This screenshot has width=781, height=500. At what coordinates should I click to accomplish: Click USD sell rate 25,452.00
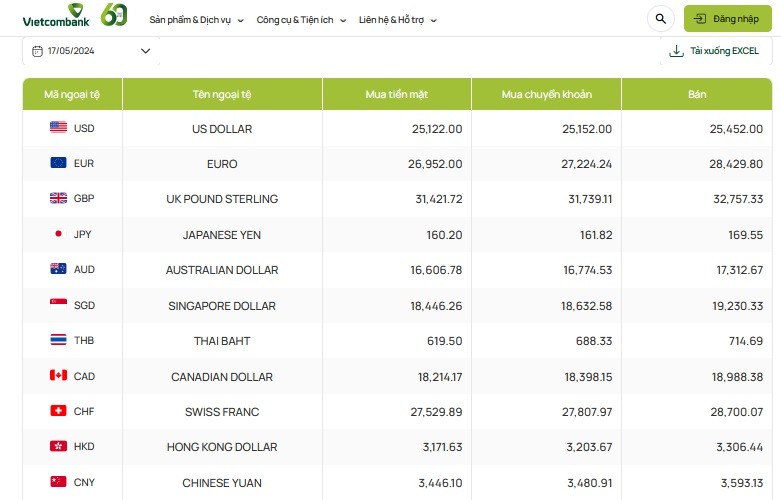pyautogui.click(x=736, y=129)
